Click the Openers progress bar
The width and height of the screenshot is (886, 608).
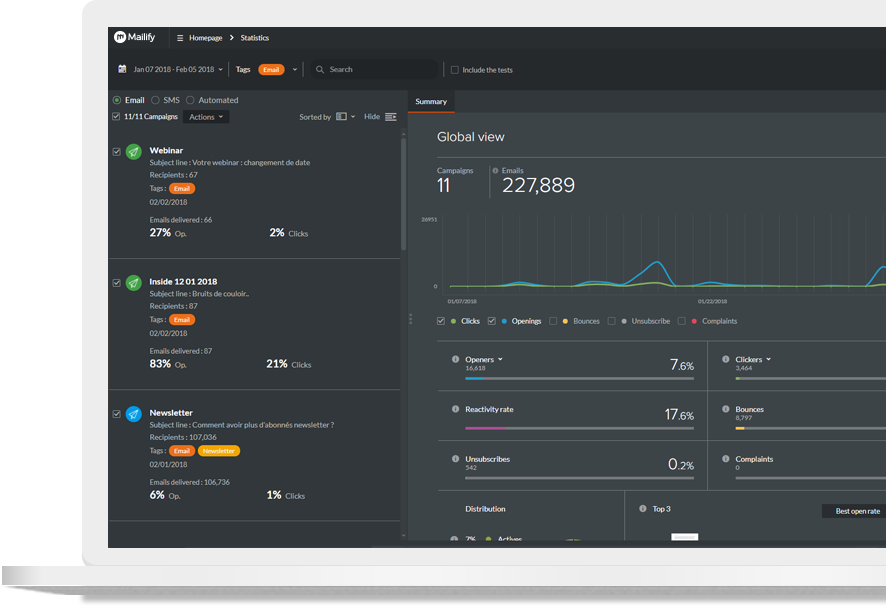click(579, 379)
